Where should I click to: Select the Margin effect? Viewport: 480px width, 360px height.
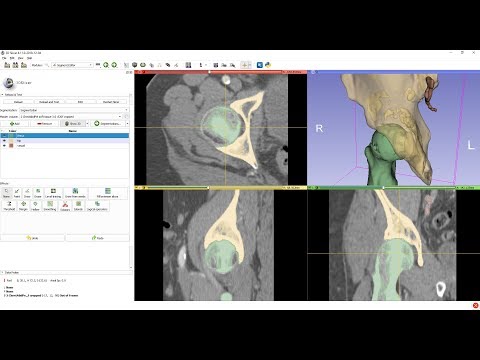tap(23, 206)
